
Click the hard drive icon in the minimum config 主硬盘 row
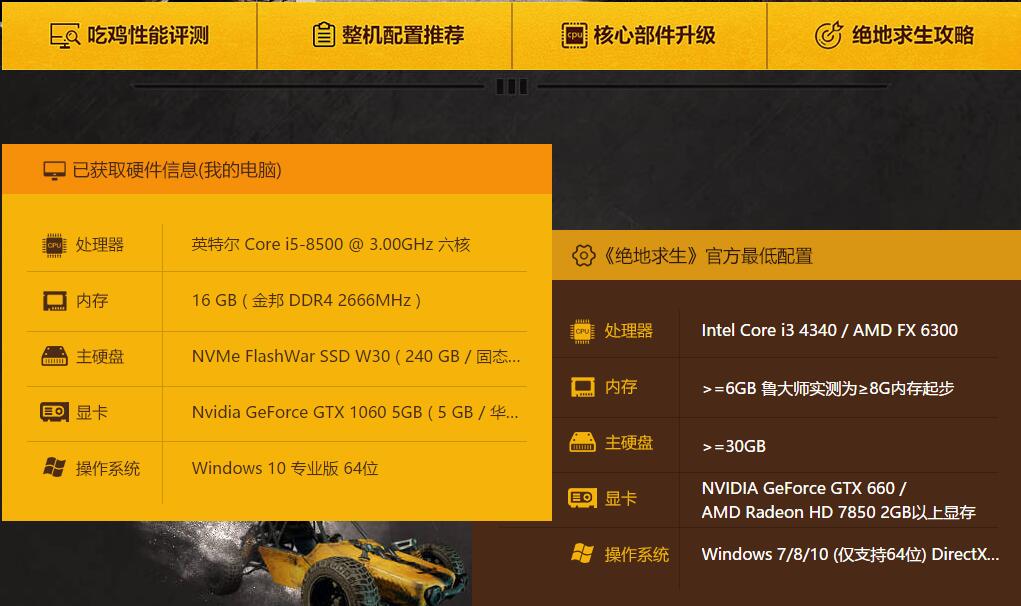point(582,442)
